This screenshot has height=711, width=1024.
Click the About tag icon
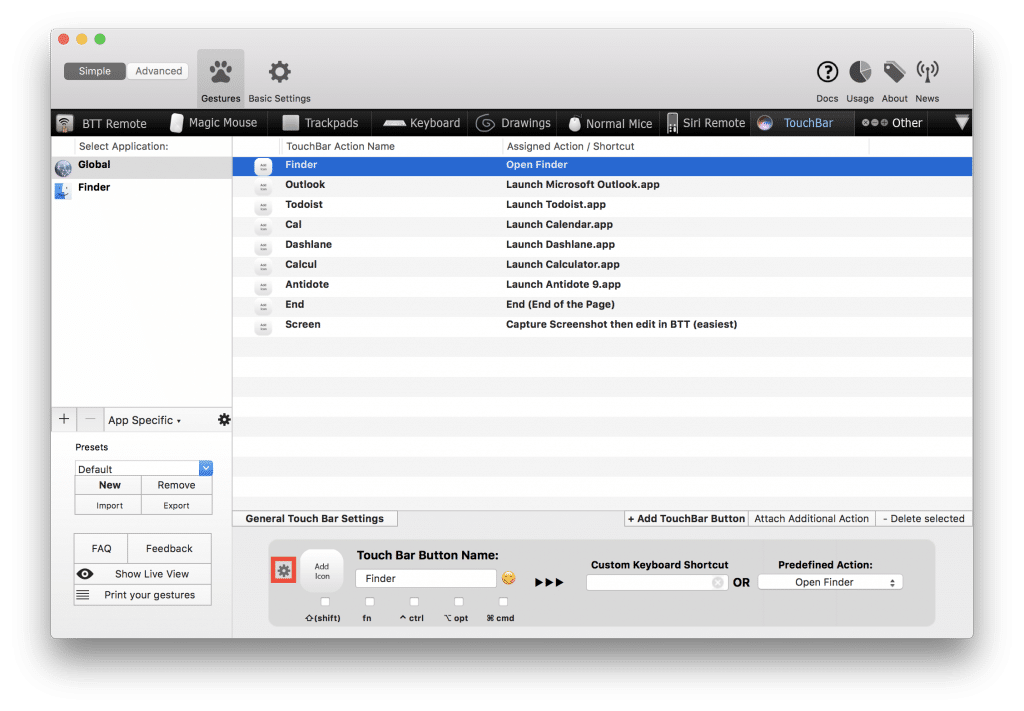tap(894, 72)
